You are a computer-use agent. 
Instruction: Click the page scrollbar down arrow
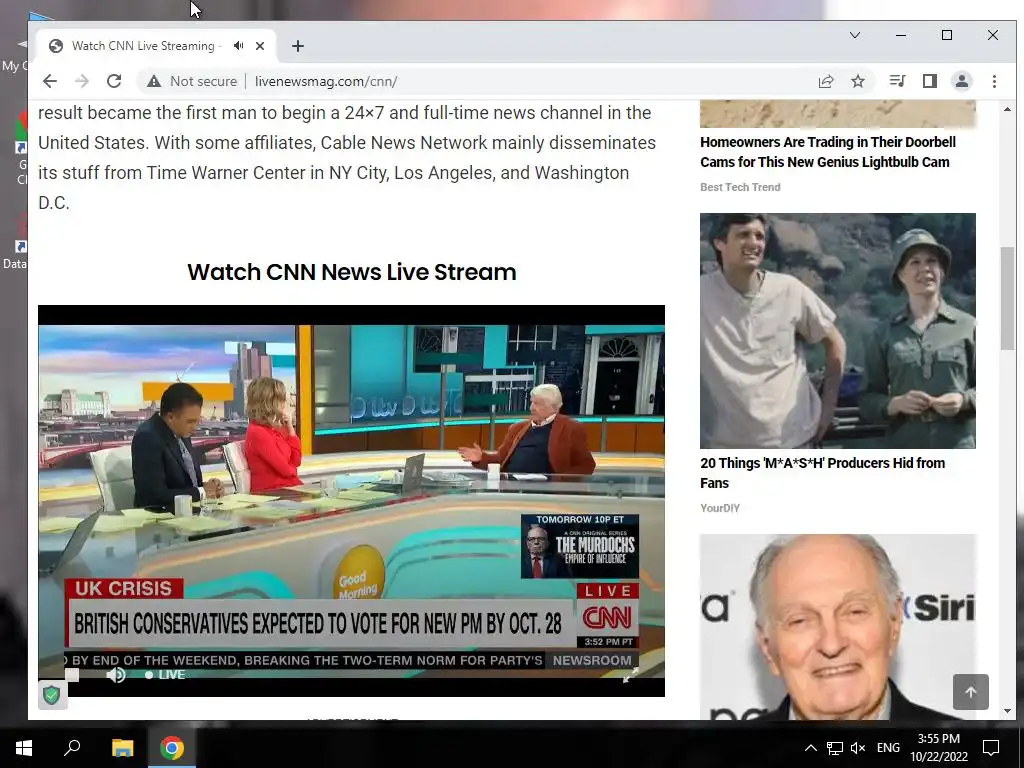click(x=1007, y=711)
